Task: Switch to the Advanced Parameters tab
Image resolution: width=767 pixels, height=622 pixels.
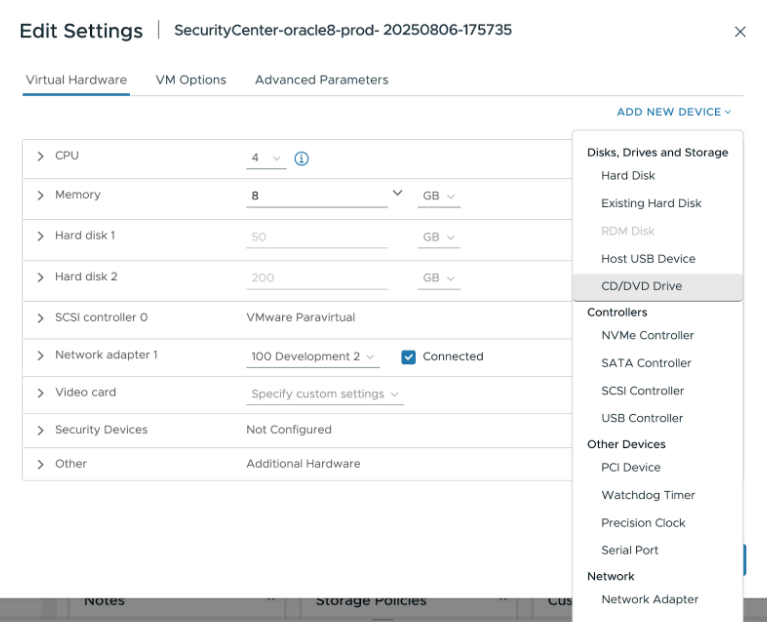Action: point(321,80)
